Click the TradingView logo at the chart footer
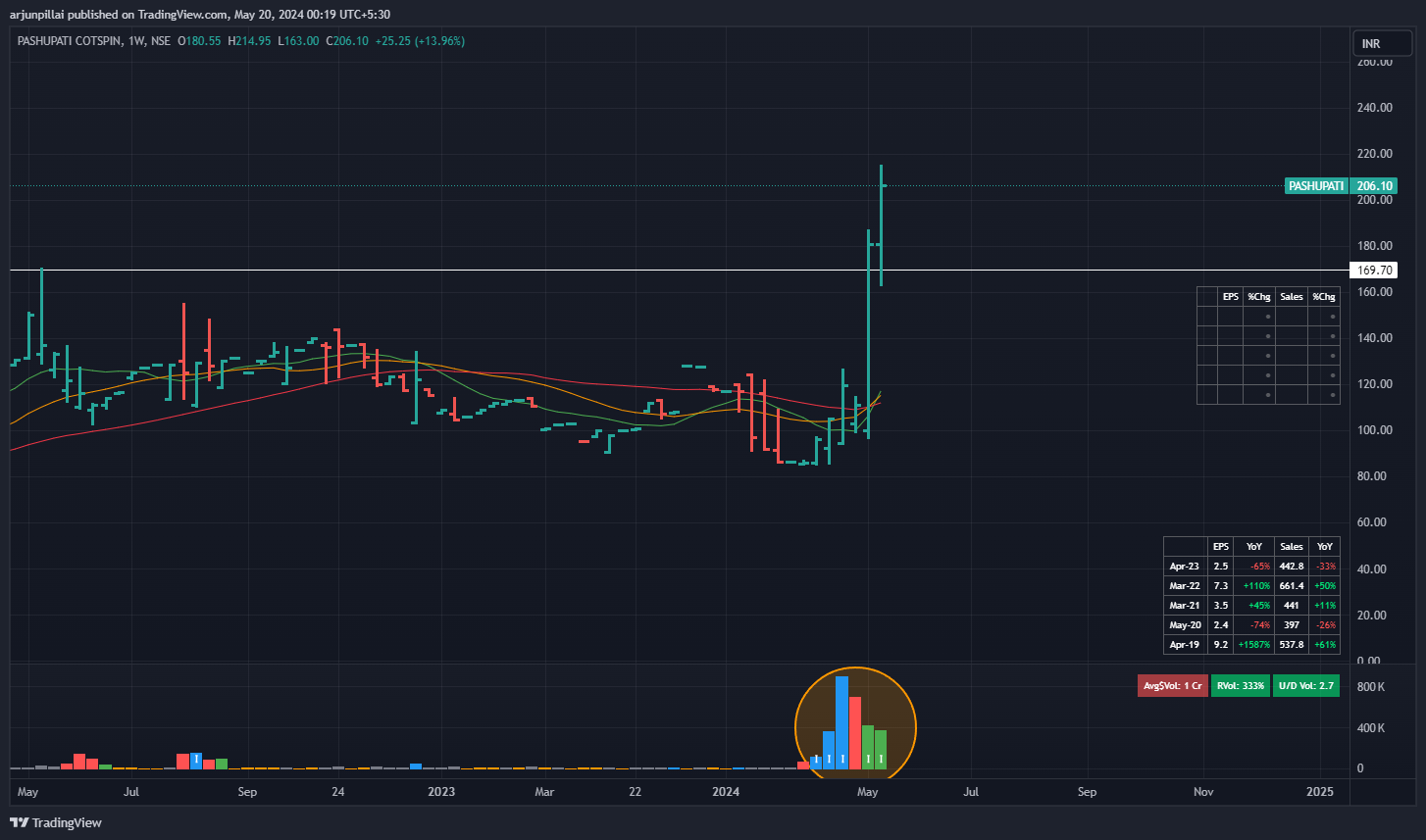This screenshot has width=1426, height=840. coord(56,822)
